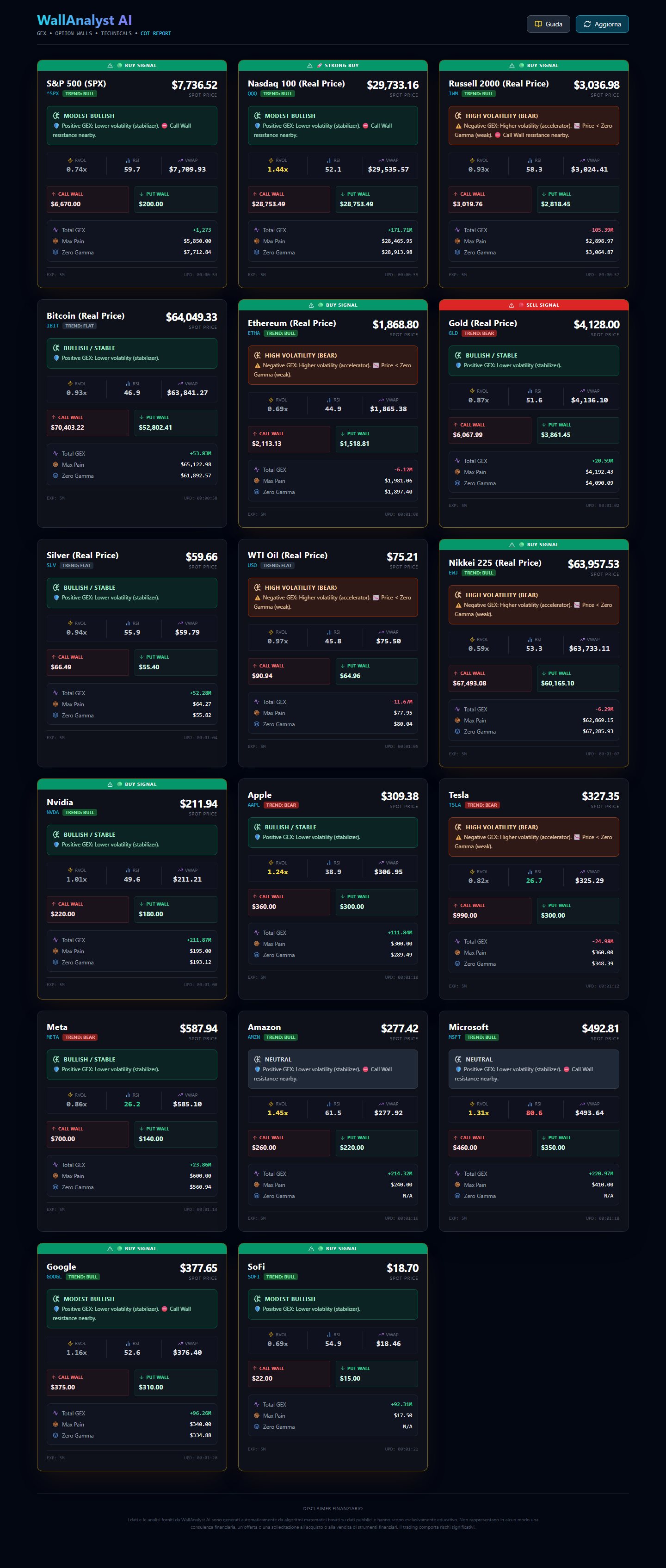The width and height of the screenshot is (666, 1568).
Task: Click the RVOL lightning icon in SoFi card
Action: (x=271, y=1335)
